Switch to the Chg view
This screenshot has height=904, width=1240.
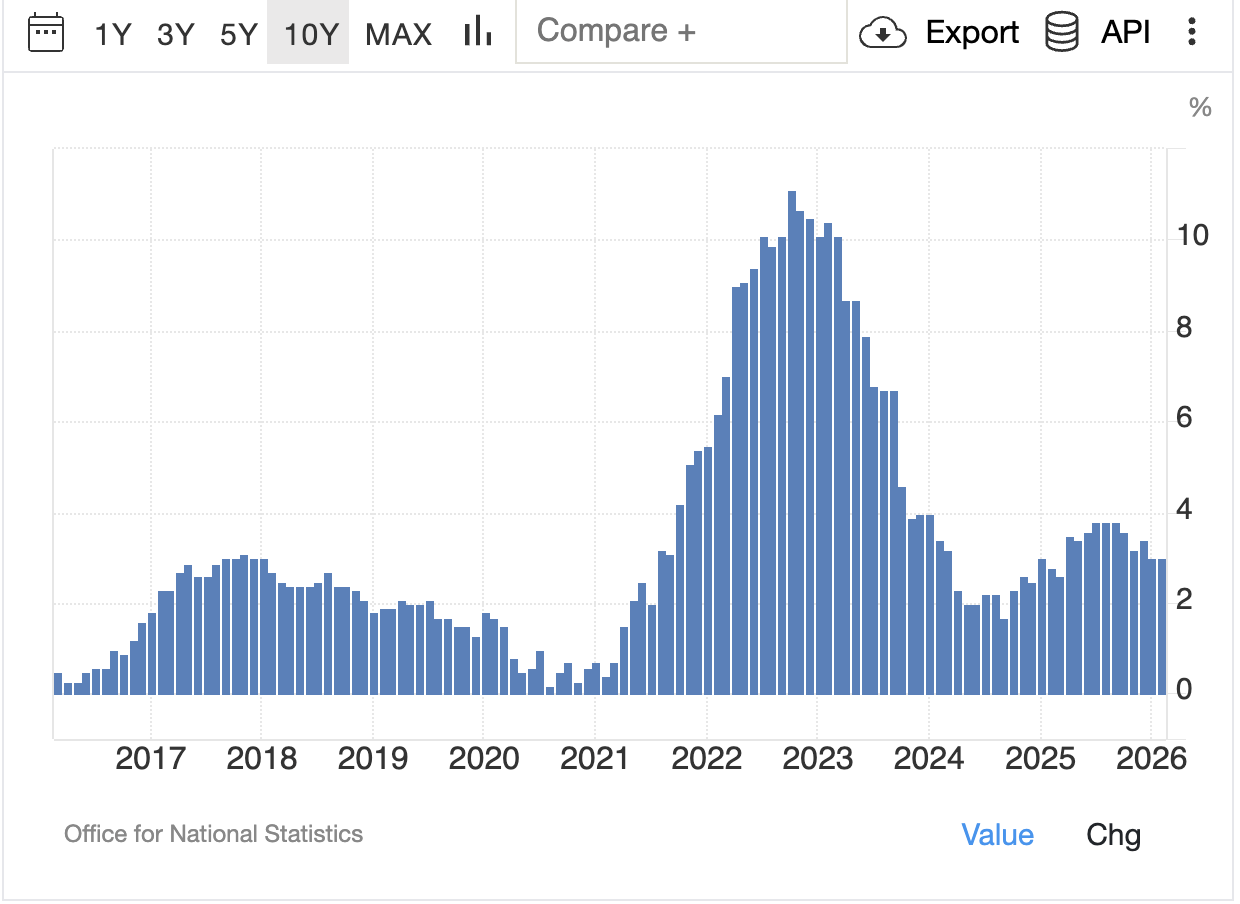[x=1114, y=835]
